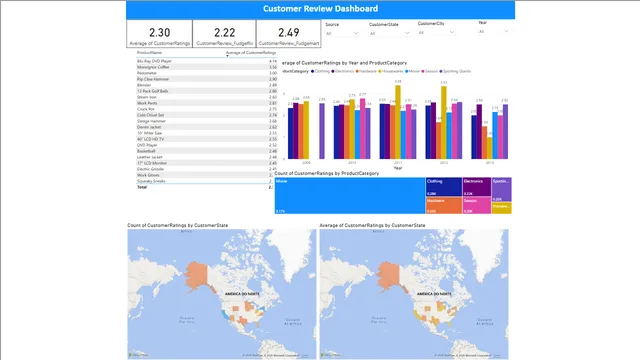The image size is (640, 360).
Task: Select the Denim Jacket row
Action: pyautogui.click(x=207, y=127)
